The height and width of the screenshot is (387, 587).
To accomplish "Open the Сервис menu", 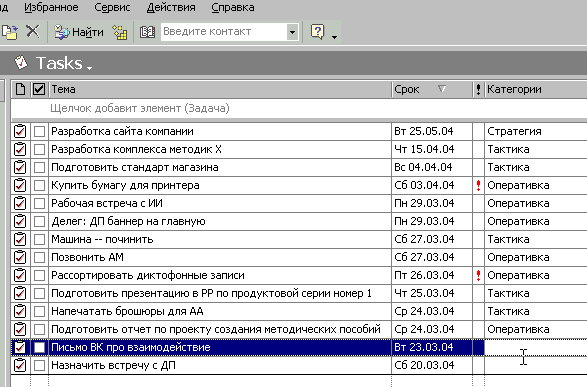I will [x=112, y=7].
